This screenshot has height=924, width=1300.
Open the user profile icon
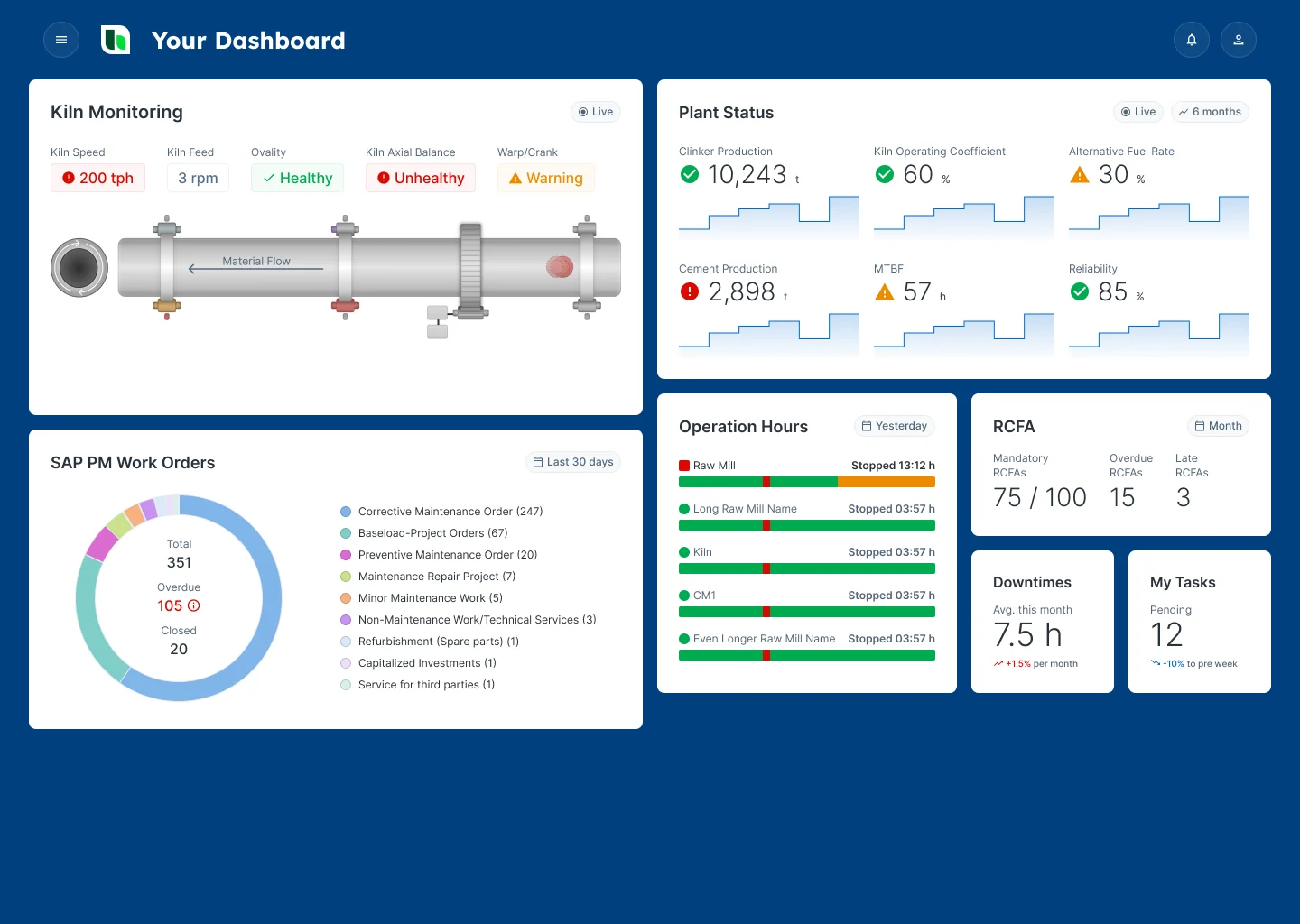click(x=1239, y=40)
